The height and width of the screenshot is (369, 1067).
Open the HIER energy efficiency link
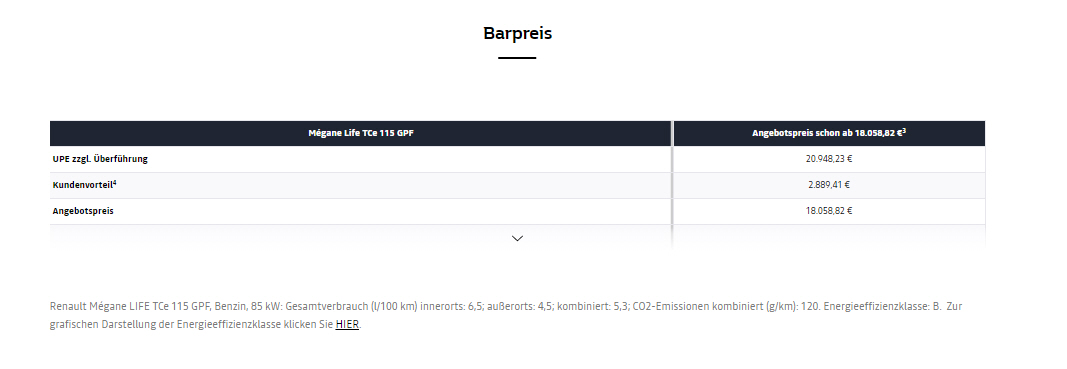347,325
